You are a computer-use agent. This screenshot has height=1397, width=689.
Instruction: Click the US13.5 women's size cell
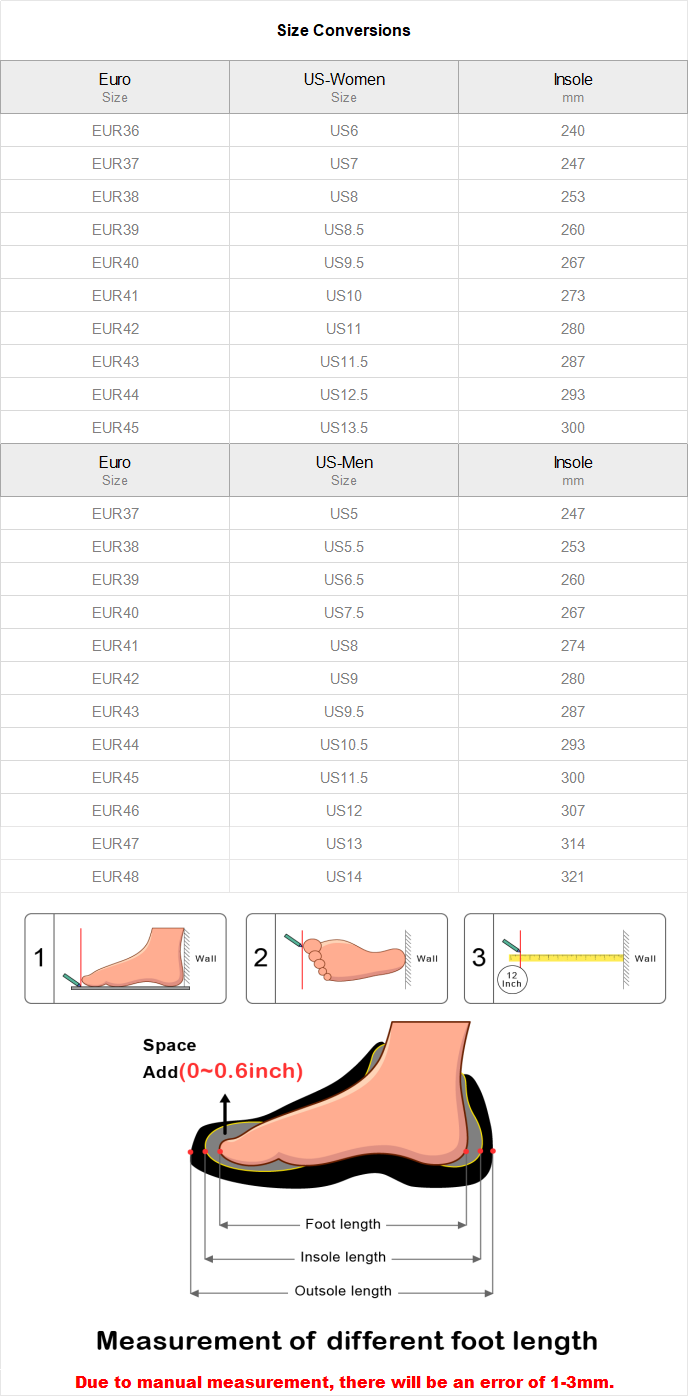pos(344,428)
